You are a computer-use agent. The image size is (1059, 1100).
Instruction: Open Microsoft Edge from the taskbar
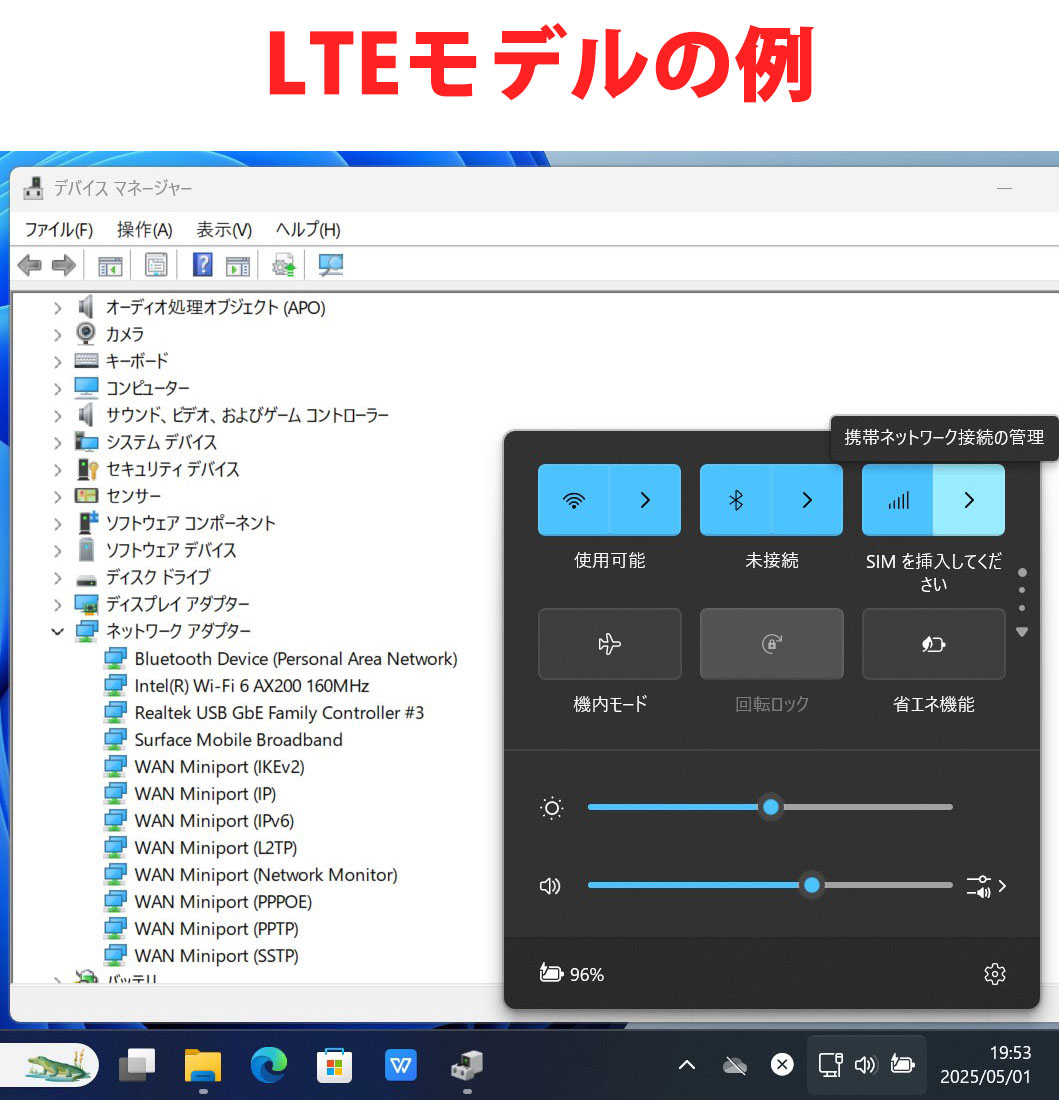point(268,1065)
